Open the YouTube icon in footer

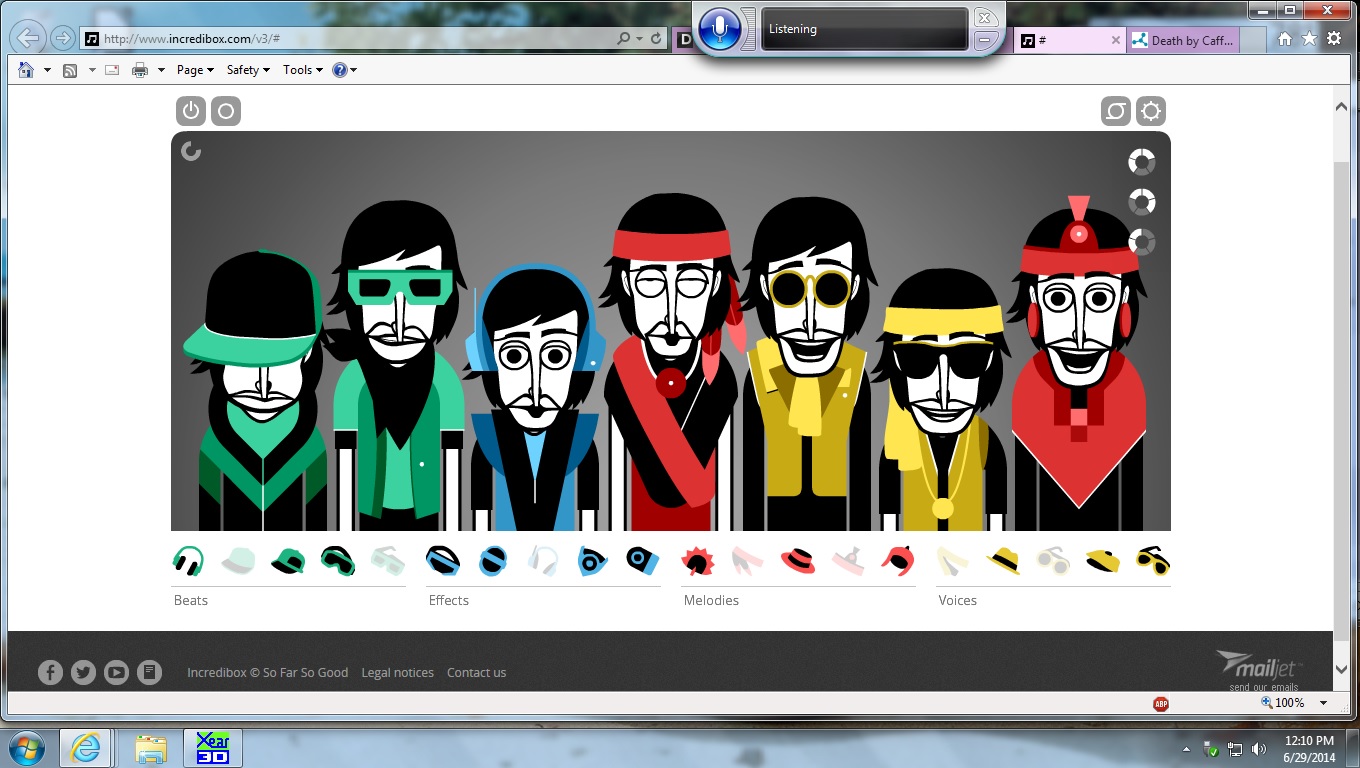click(116, 672)
